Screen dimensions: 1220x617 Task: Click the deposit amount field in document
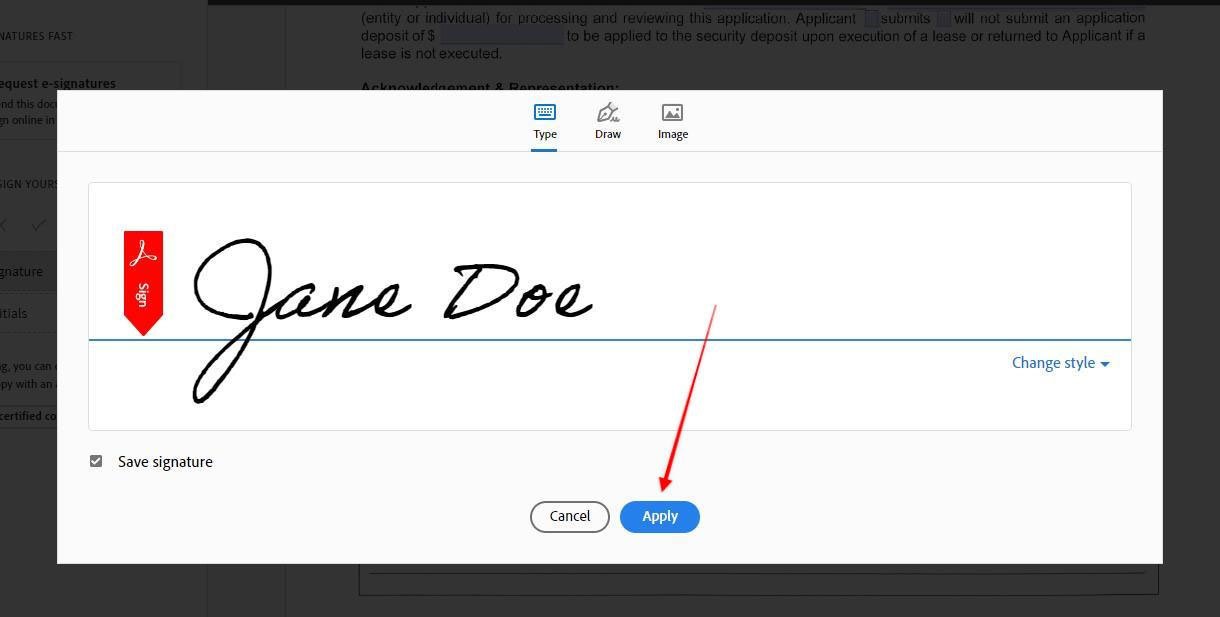[x=502, y=36]
